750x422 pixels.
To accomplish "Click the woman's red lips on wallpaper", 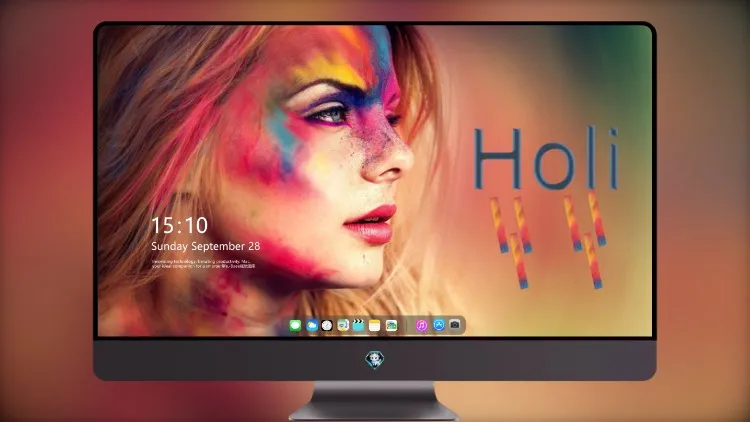I will pos(371,223).
